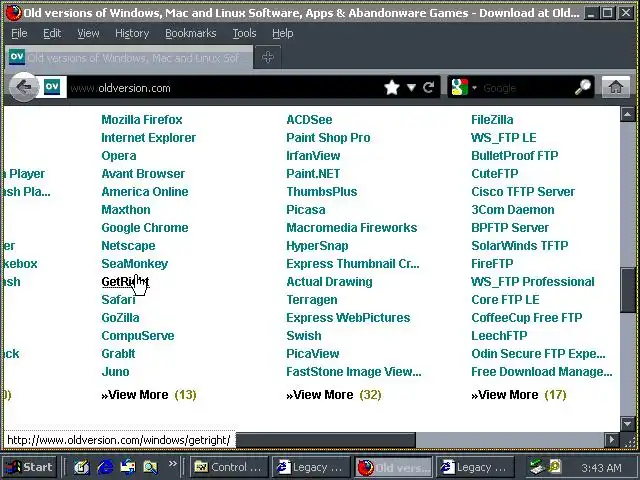Reload the page with the refresh icon
Screen dimensions: 640x480
428,87
